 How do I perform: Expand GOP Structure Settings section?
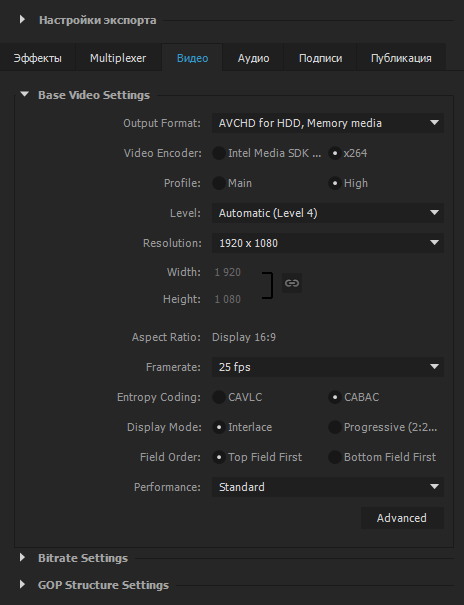22,584
